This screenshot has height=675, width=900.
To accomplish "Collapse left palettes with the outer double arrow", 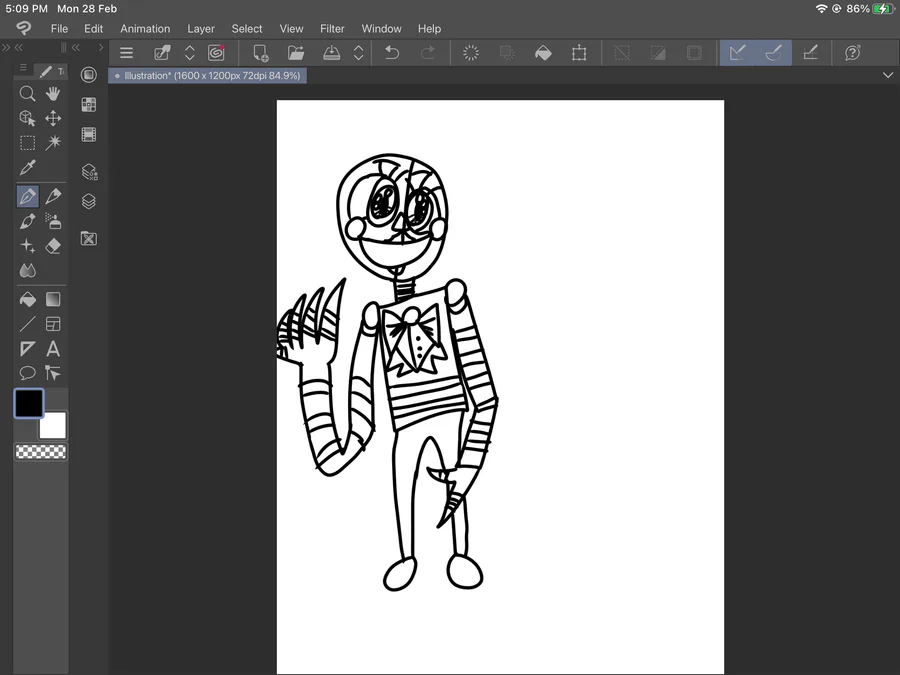I will (x=6, y=47).
